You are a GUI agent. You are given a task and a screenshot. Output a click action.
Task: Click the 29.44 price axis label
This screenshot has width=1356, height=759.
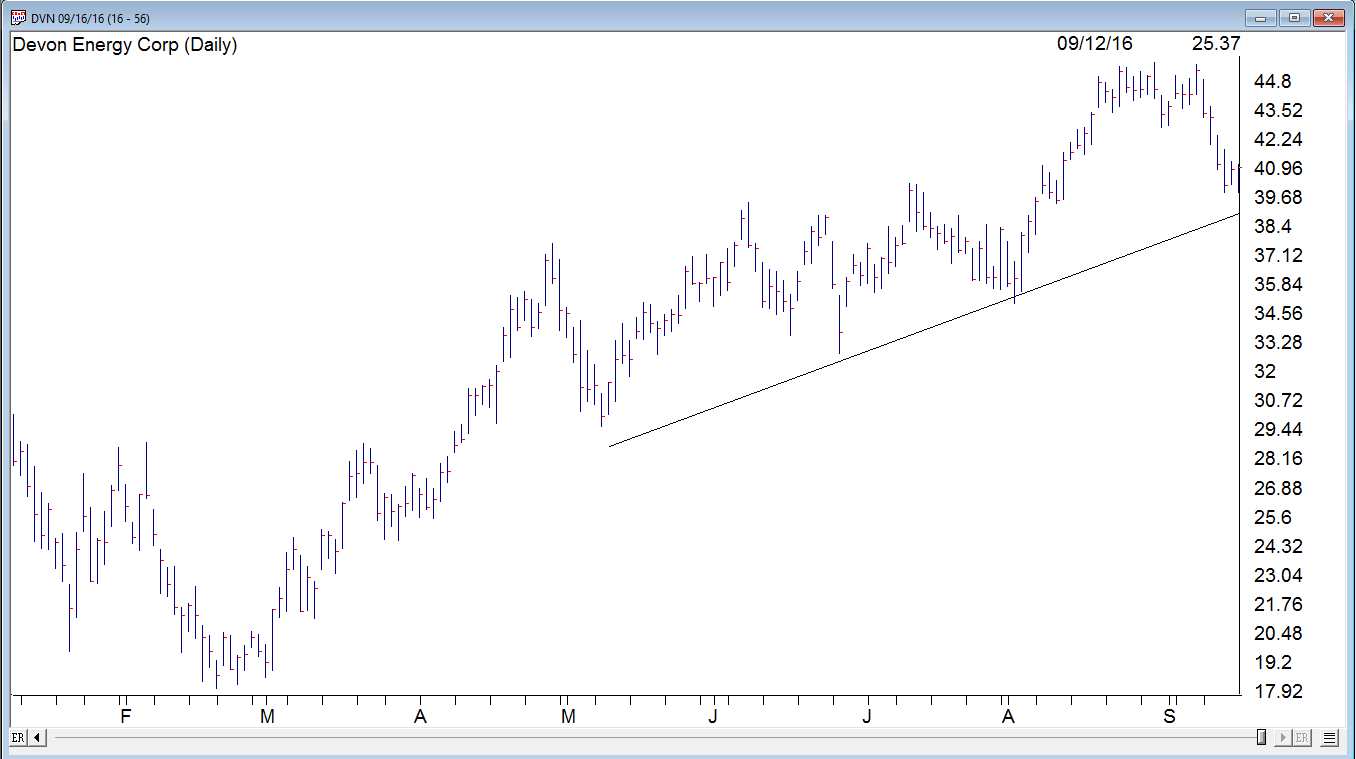[1277, 430]
